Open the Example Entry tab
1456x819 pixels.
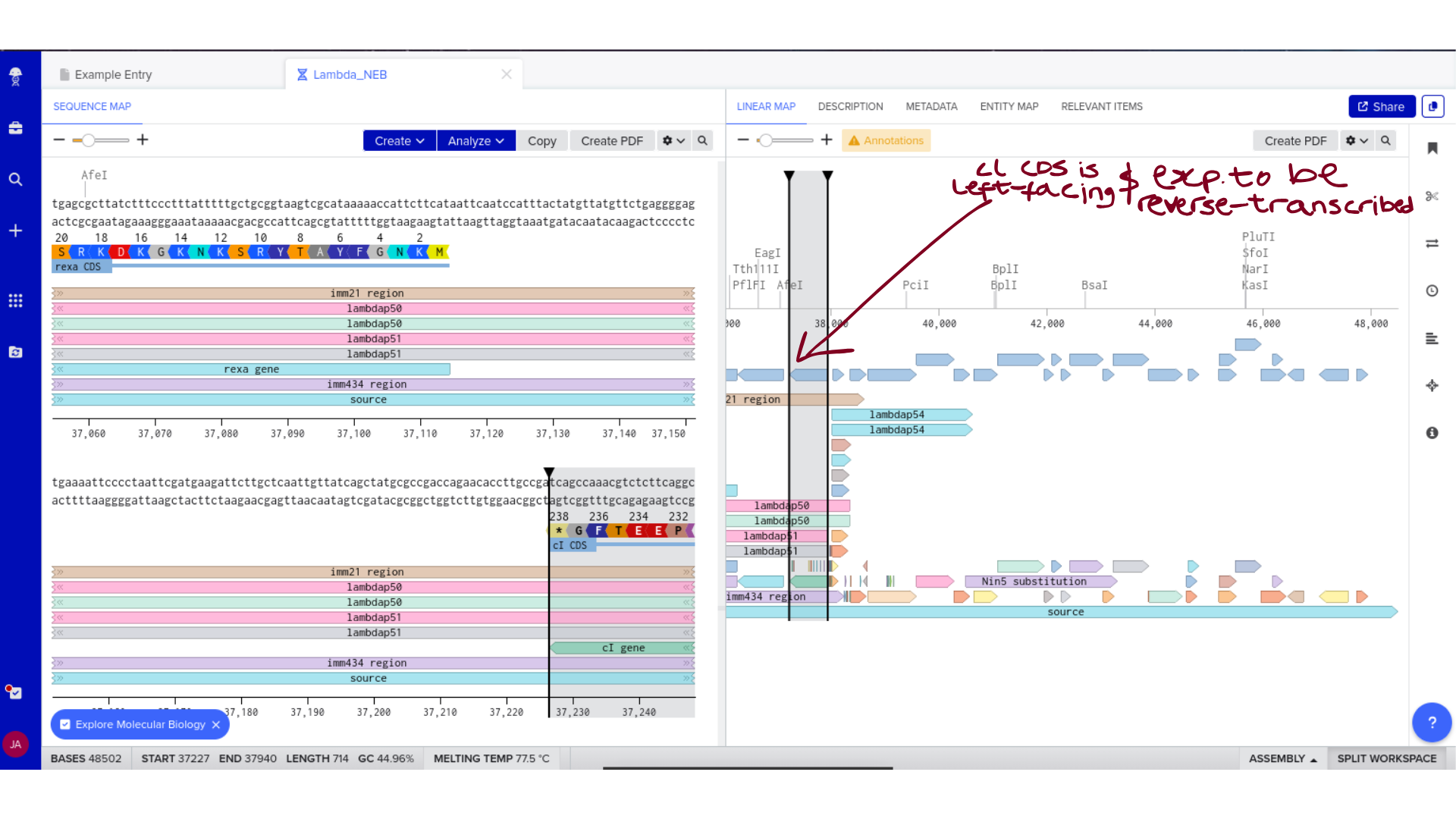pyautogui.click(x=113, y=75)
